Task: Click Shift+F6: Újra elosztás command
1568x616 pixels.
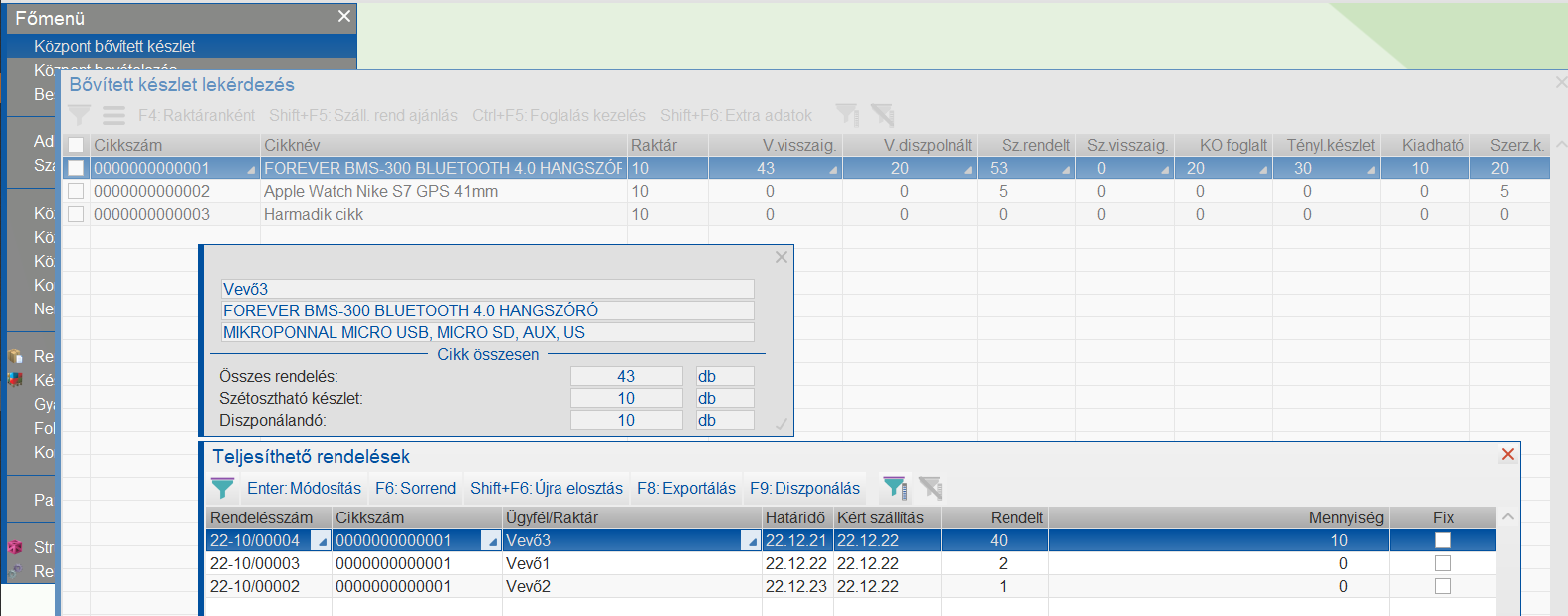Action: click(547, 488)
